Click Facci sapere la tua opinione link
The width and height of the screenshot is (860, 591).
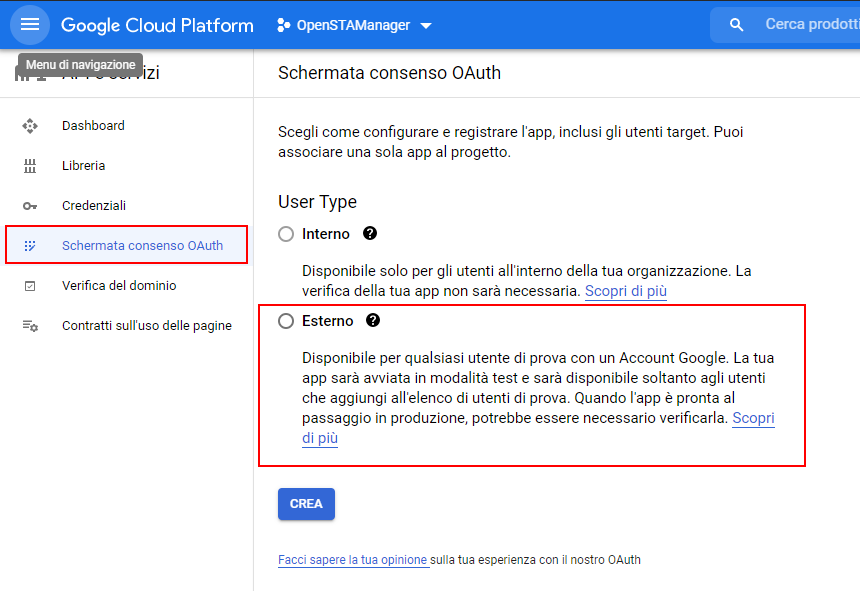pyautogui.click(x=353, y=560)
